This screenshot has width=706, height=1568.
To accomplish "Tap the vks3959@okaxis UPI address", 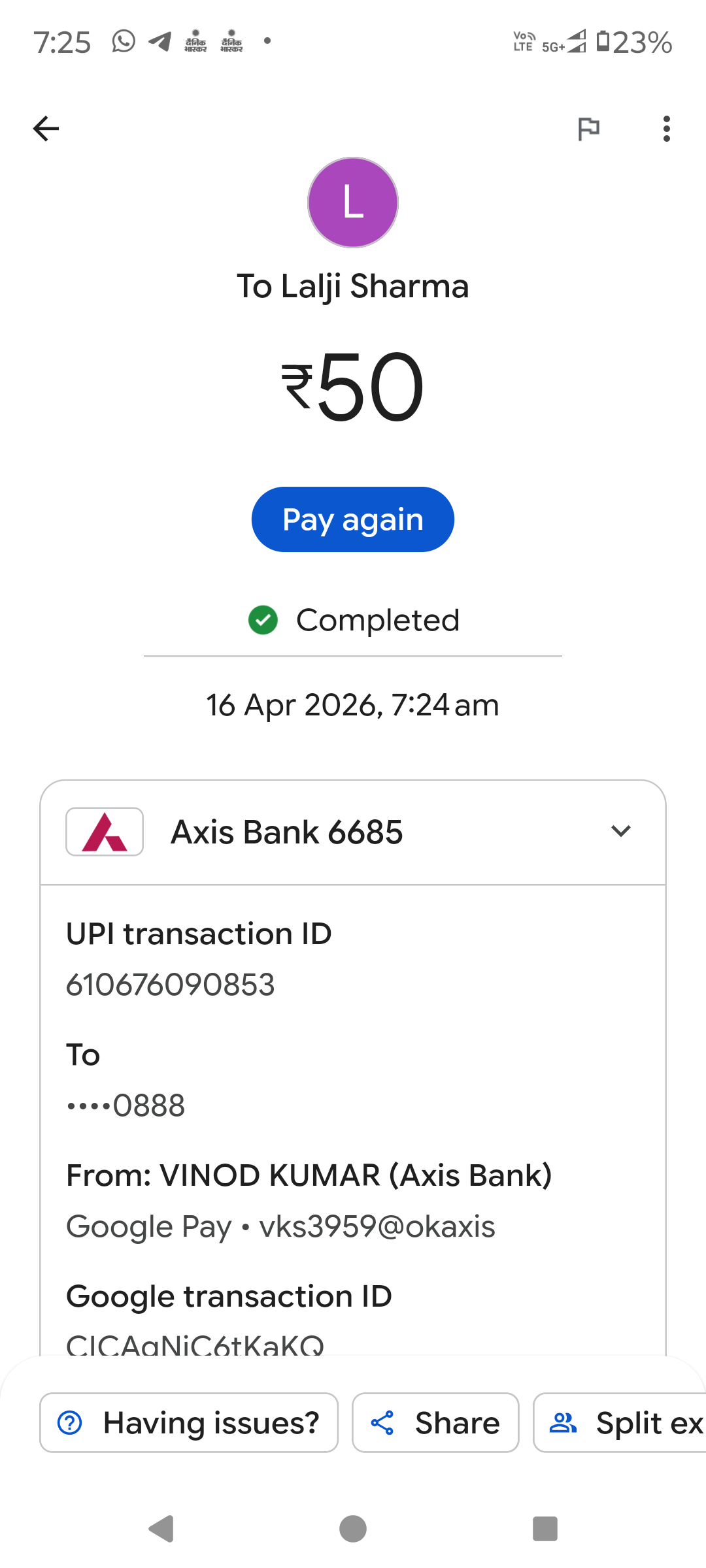I will pyautogui.click(x=377, y=1226).
